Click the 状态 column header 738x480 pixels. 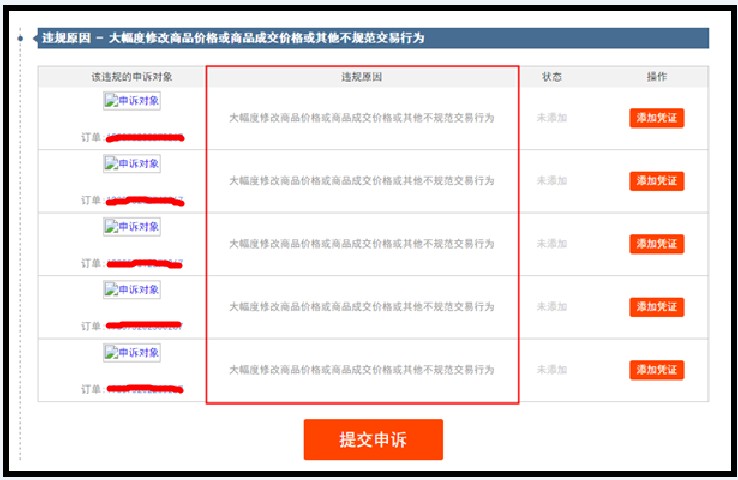(552, 77)
